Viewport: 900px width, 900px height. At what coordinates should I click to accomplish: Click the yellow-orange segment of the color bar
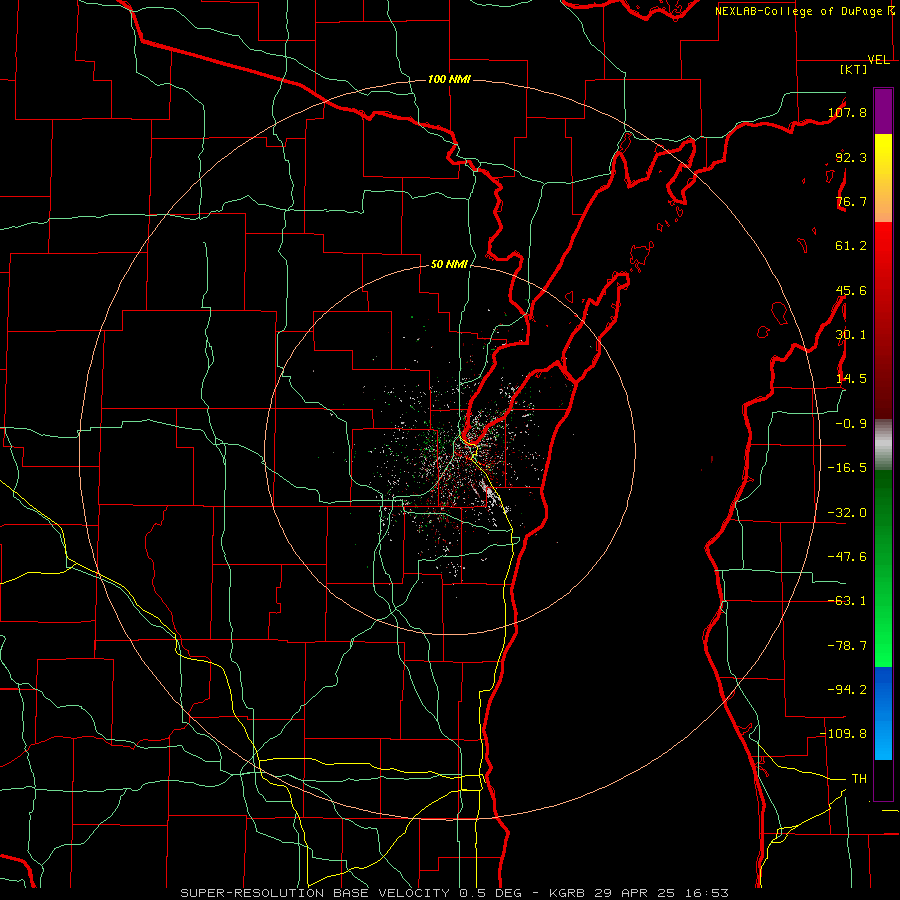[883, 178]
